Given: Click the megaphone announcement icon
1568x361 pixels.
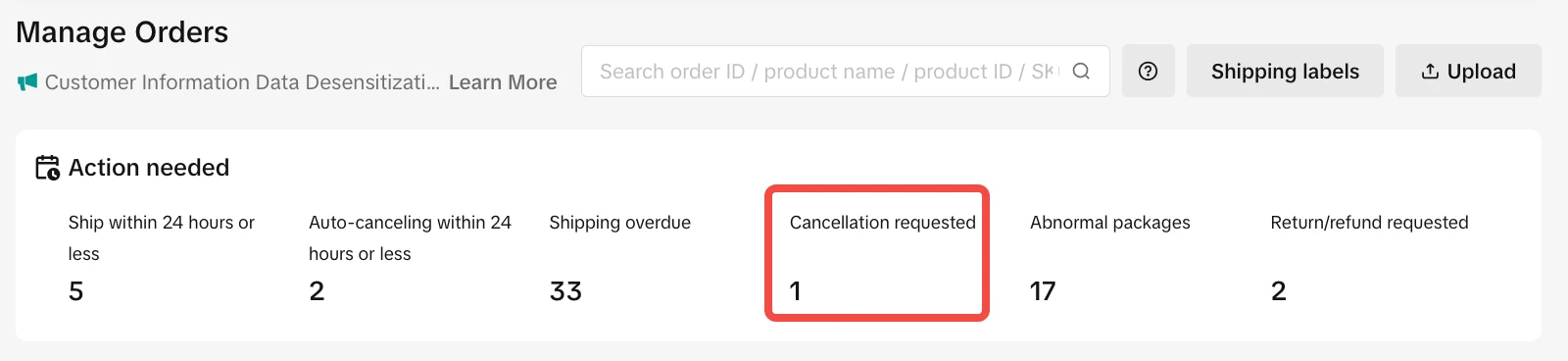Looking at the screenshot, I should pos(27,82).
